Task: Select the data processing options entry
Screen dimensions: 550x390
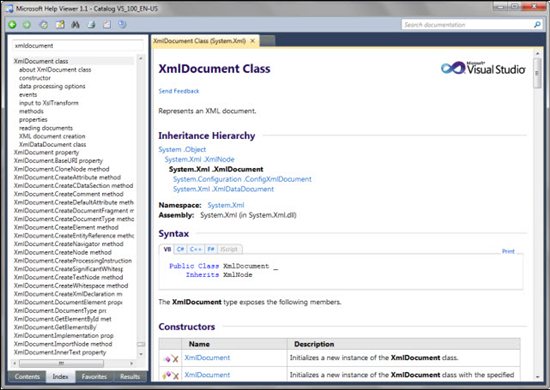Action: click(52, 86)
